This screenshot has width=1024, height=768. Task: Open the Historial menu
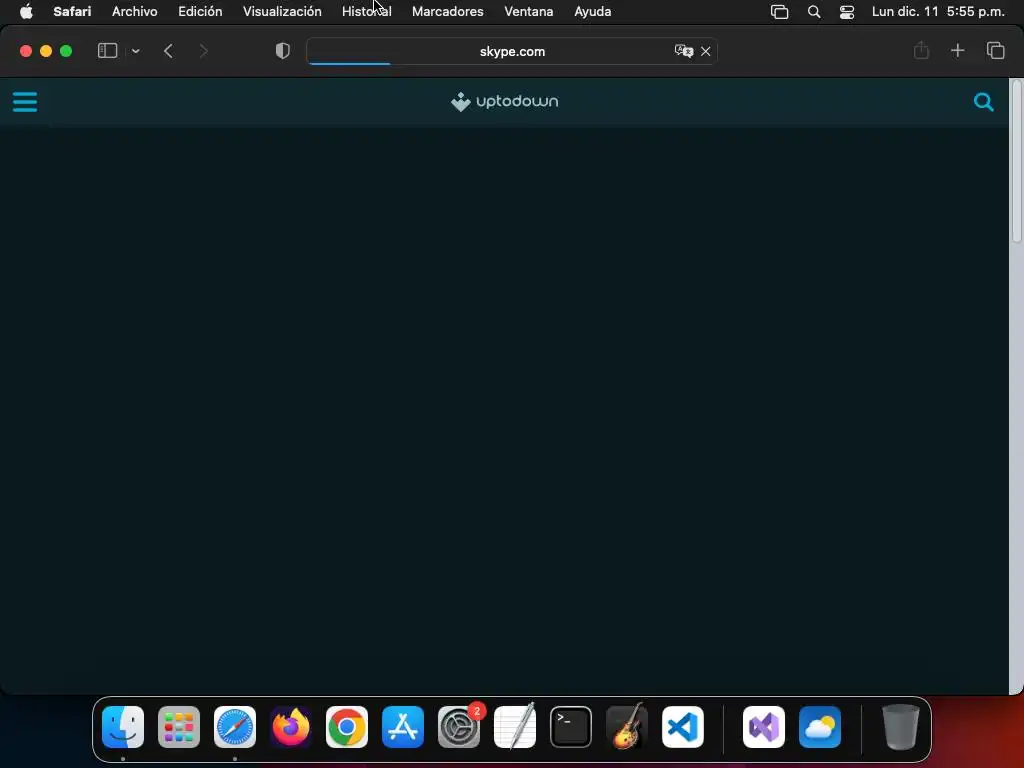366,11
